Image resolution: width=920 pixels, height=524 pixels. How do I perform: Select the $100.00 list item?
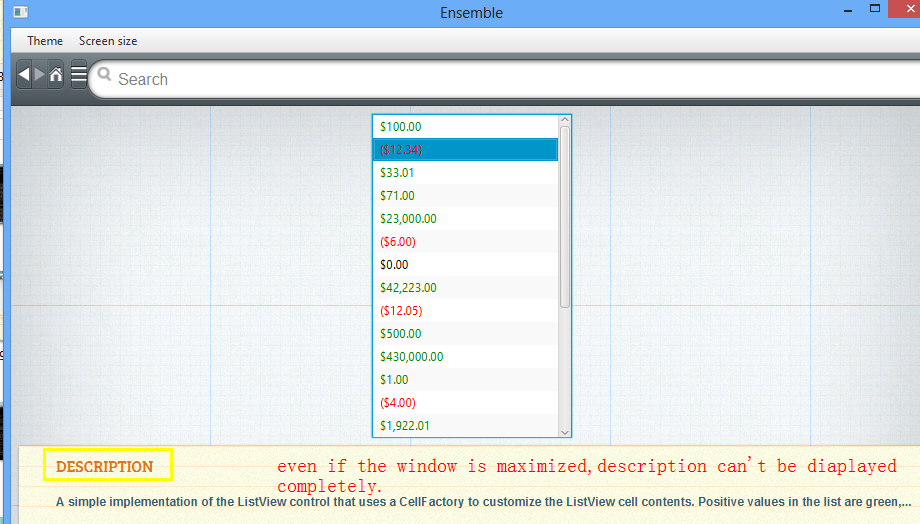(x=466, y=127)
